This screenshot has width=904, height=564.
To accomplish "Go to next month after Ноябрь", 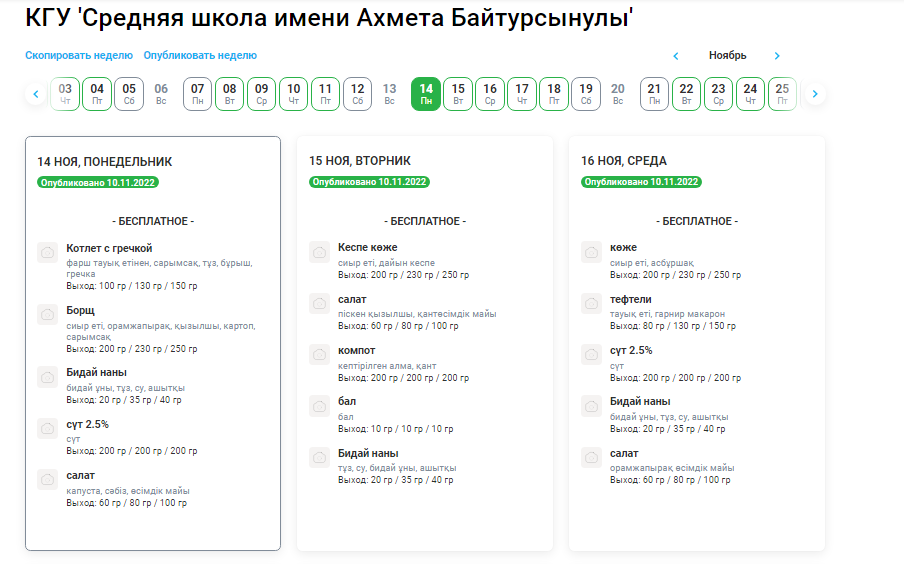I will pyautogui.click(x=777, y=56).
